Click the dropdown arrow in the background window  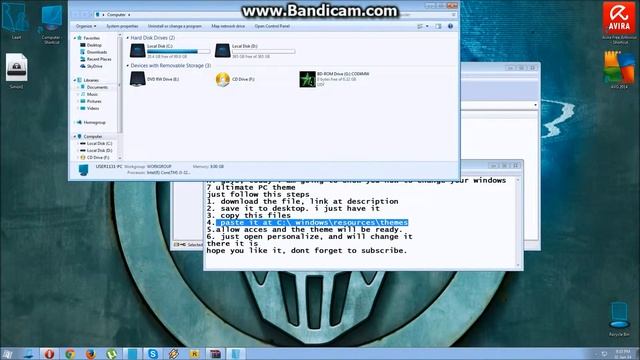coord(535,105)
